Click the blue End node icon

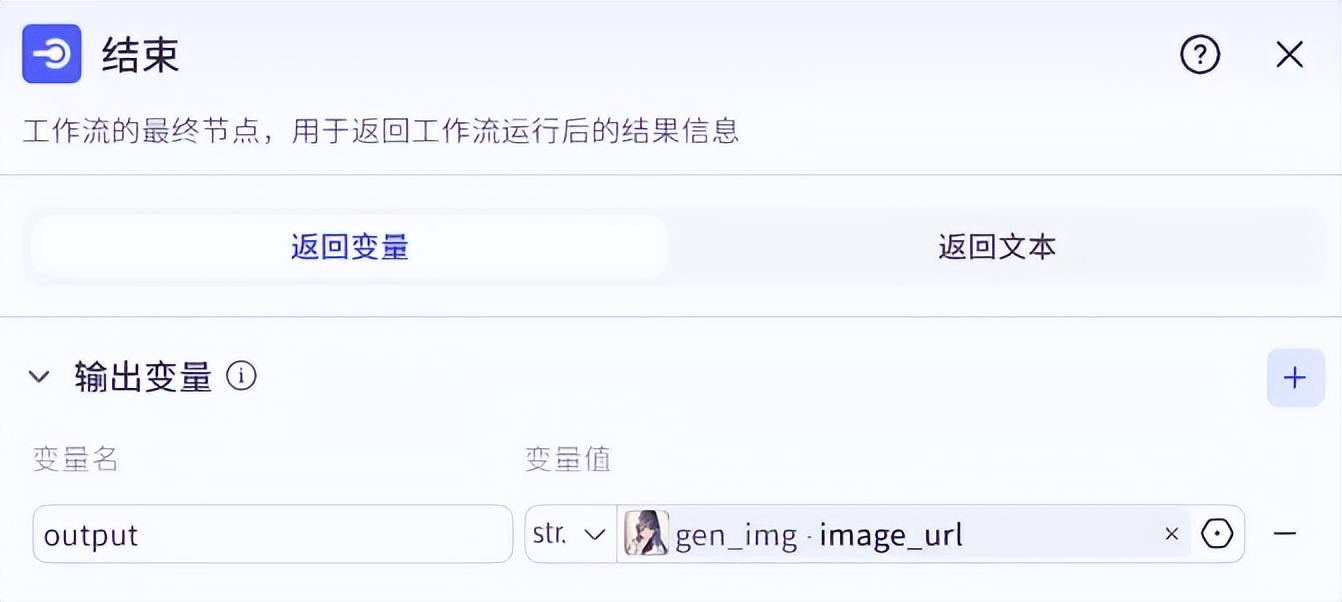pos(52,54)
